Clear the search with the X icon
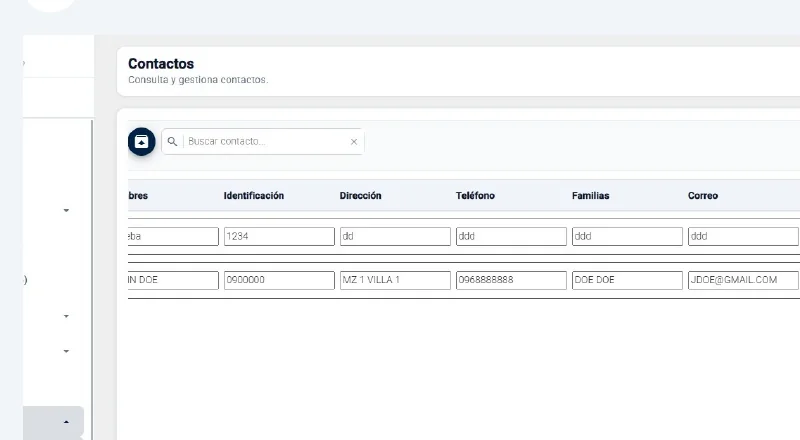The image size is (800, 440). pyautogui.click(x=354, y=142)
